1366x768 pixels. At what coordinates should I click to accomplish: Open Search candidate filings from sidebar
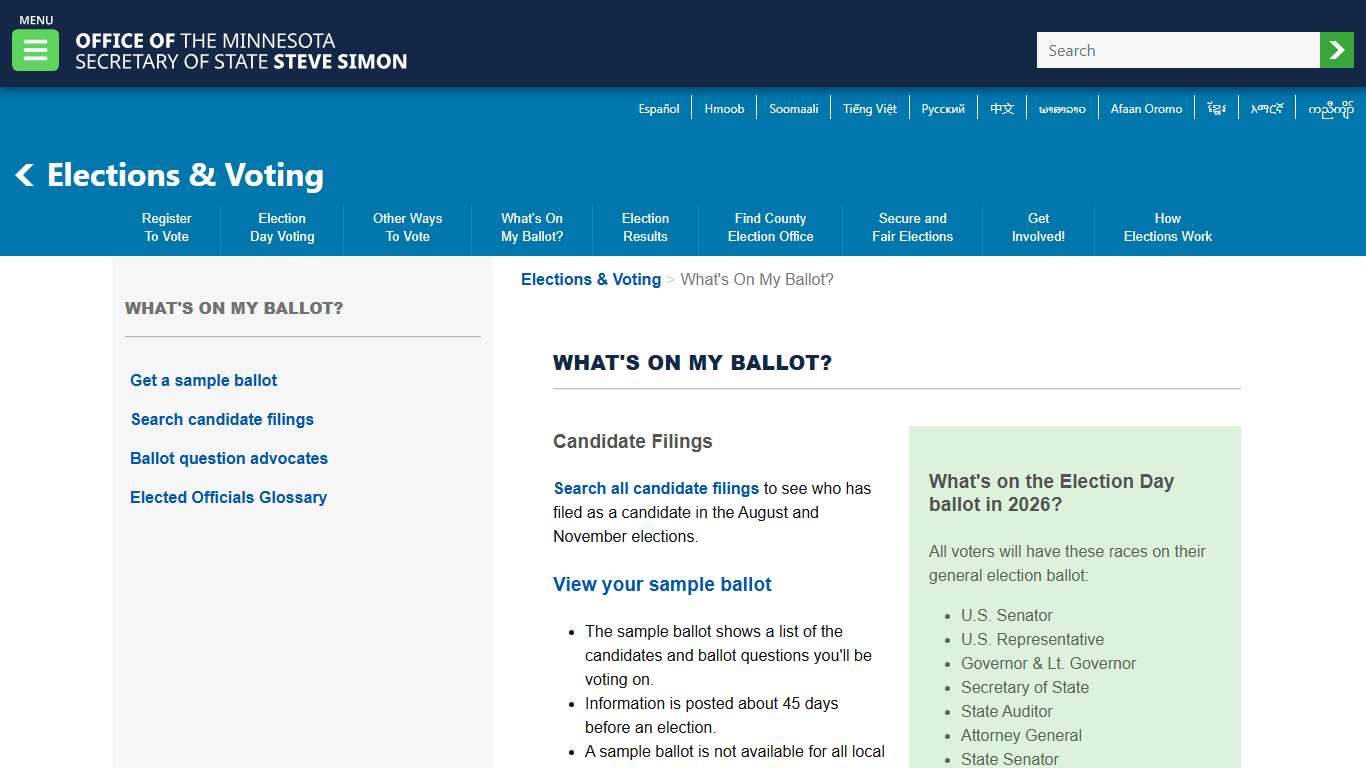222,419
